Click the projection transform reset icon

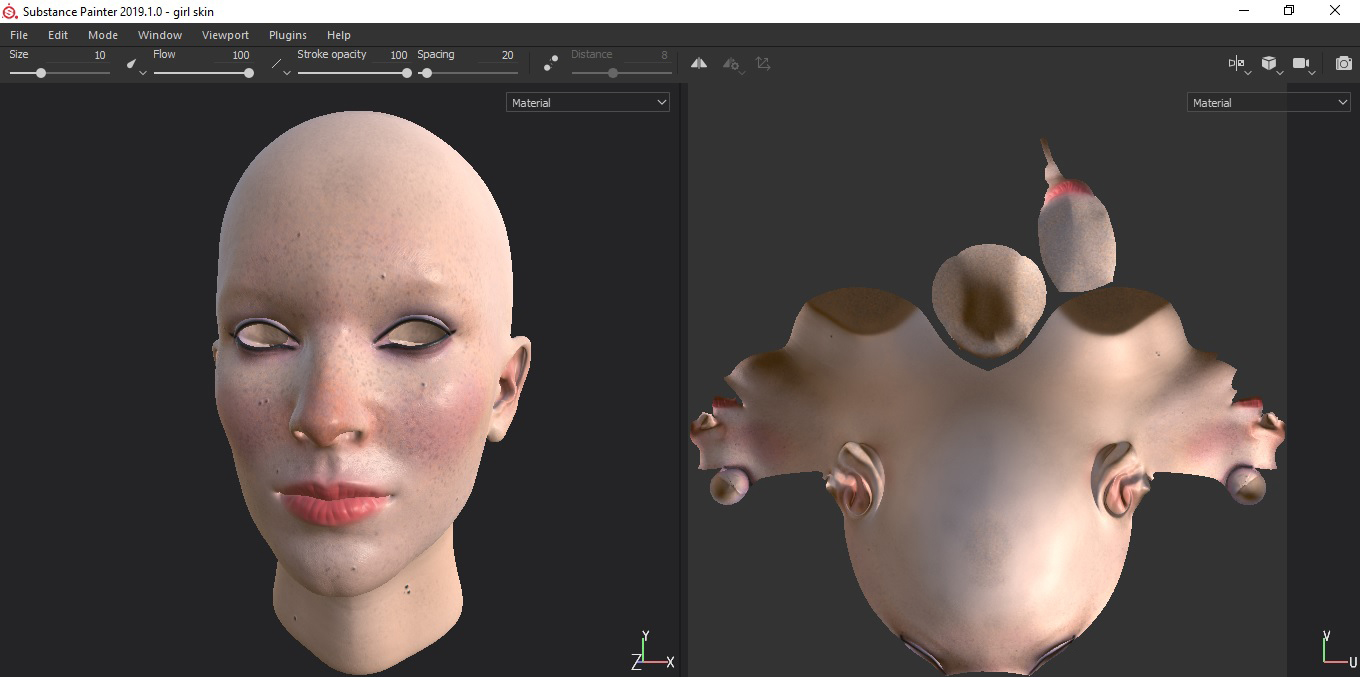point(763,63)
